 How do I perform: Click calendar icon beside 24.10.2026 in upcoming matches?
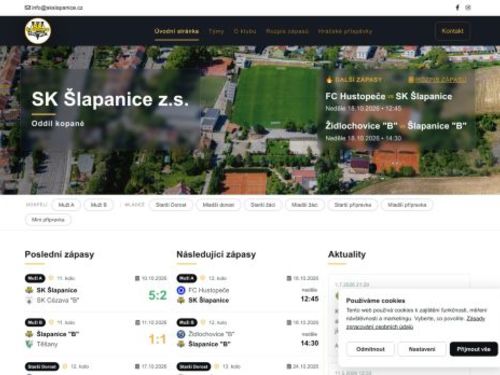coord(289,366)
